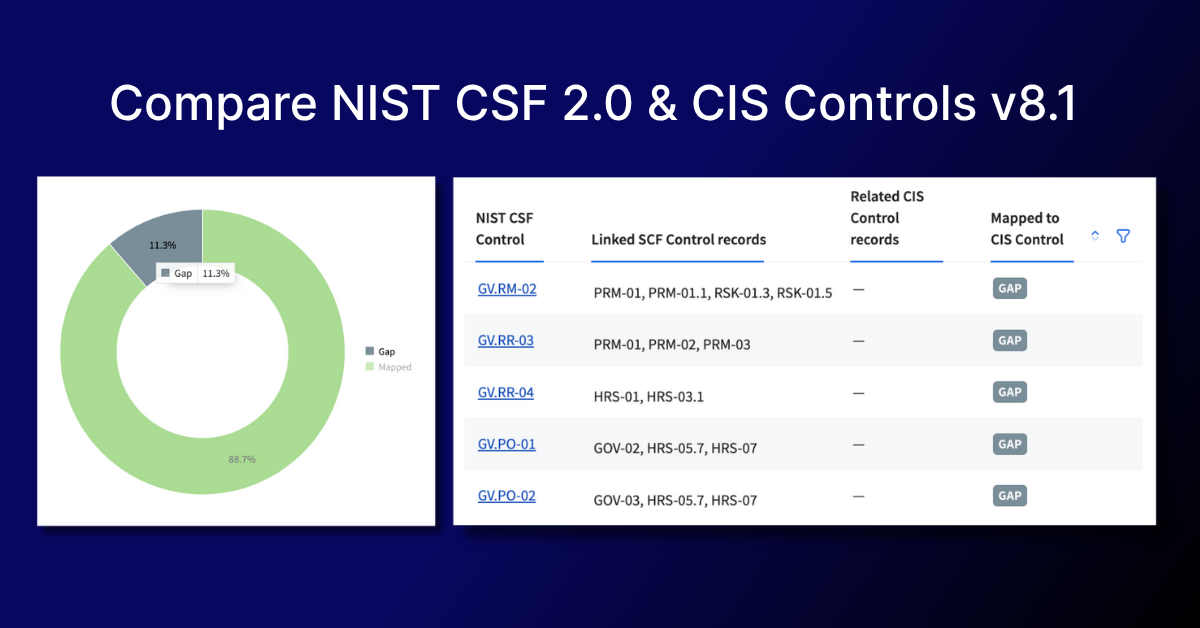Image resolution: width=1200 pixels, height=628 pixels.
Task: Open the GV.RM-02 control link
Action: pyautogui.click(x=507, y=289)
